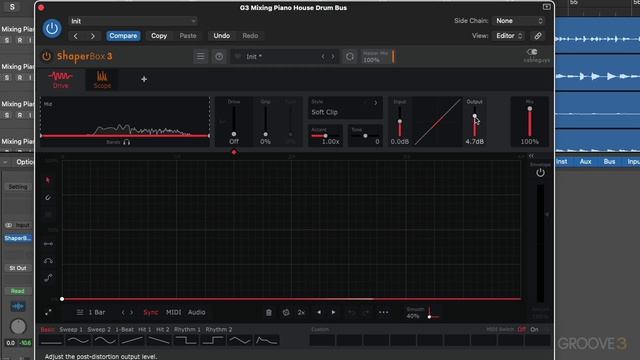Screen dimensions: 640x360
Task: Open the three-dots more options menu
Action: pyautogui.click(x=383, y=312)
